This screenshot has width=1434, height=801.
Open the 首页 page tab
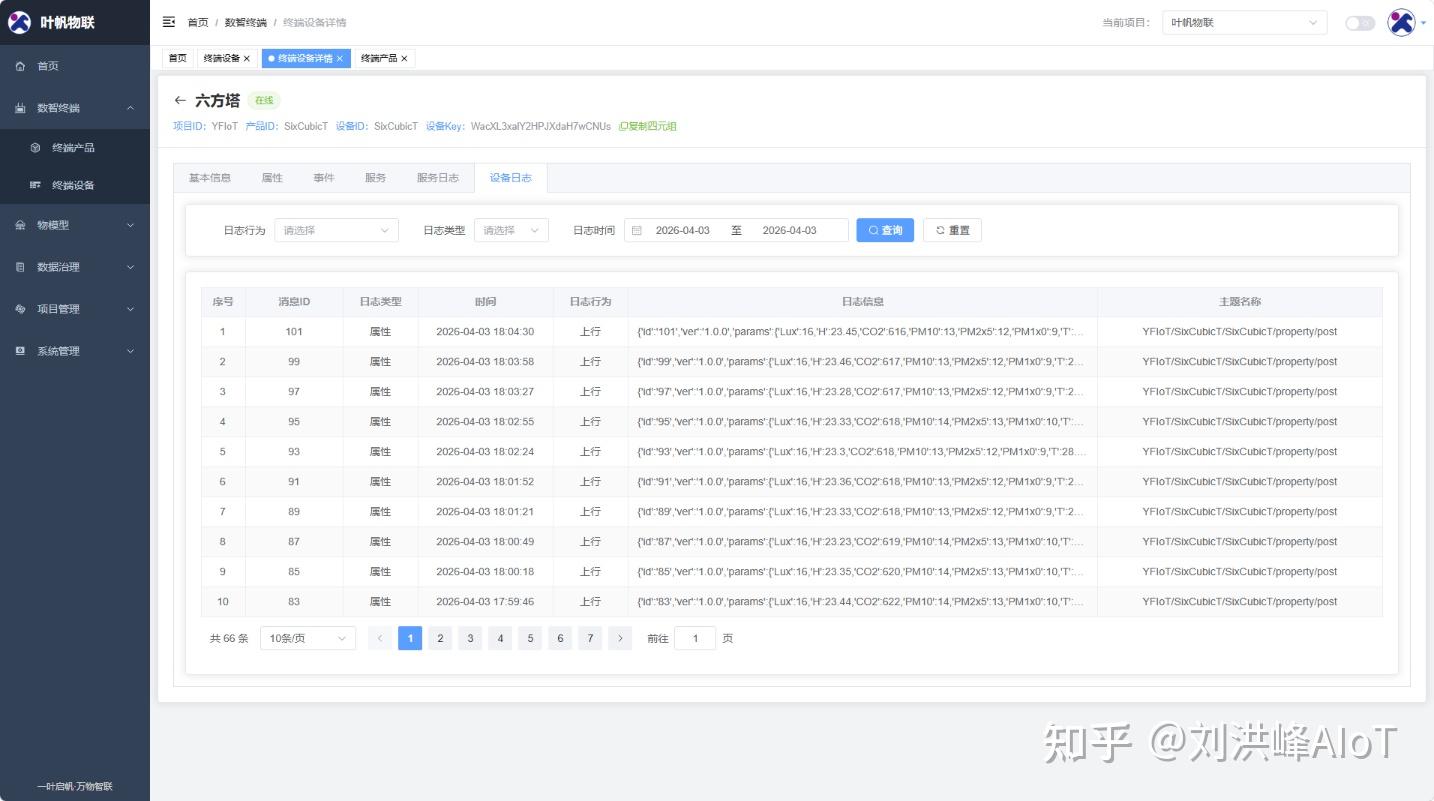177,59
